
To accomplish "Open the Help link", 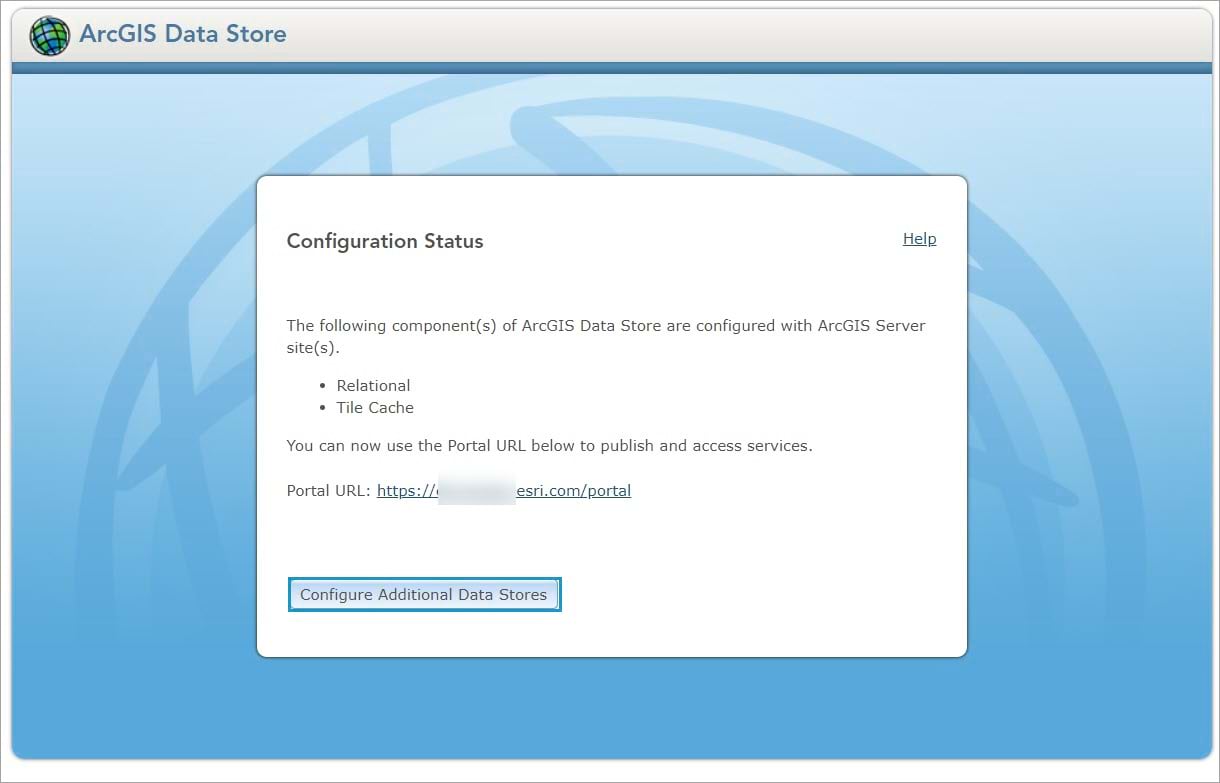I will coord(919,239).
